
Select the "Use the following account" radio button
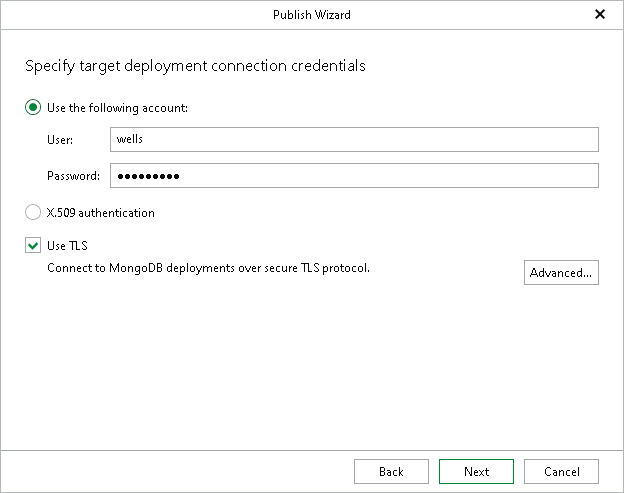tap(33, 108)
